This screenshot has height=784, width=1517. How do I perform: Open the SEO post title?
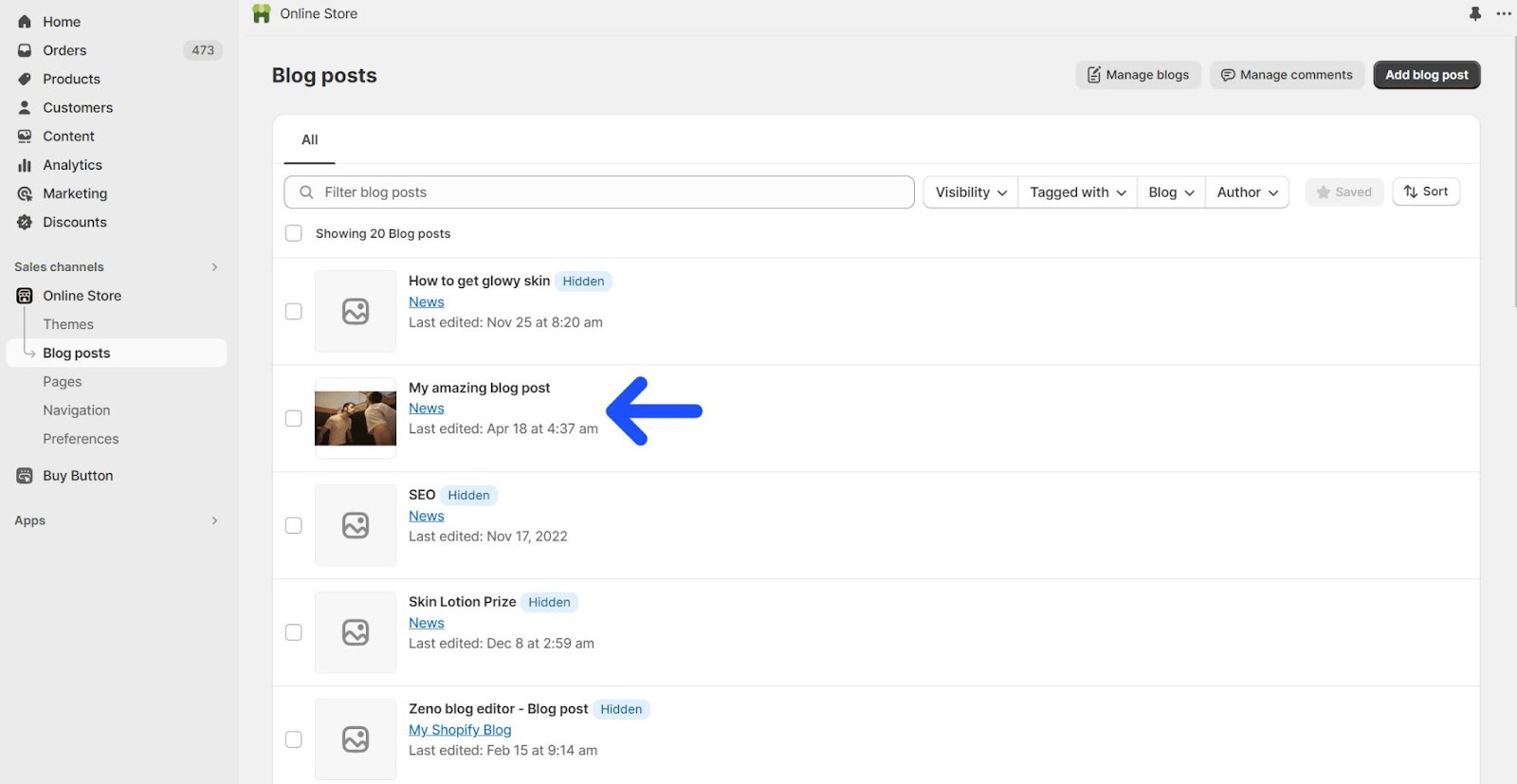(422, 495)
